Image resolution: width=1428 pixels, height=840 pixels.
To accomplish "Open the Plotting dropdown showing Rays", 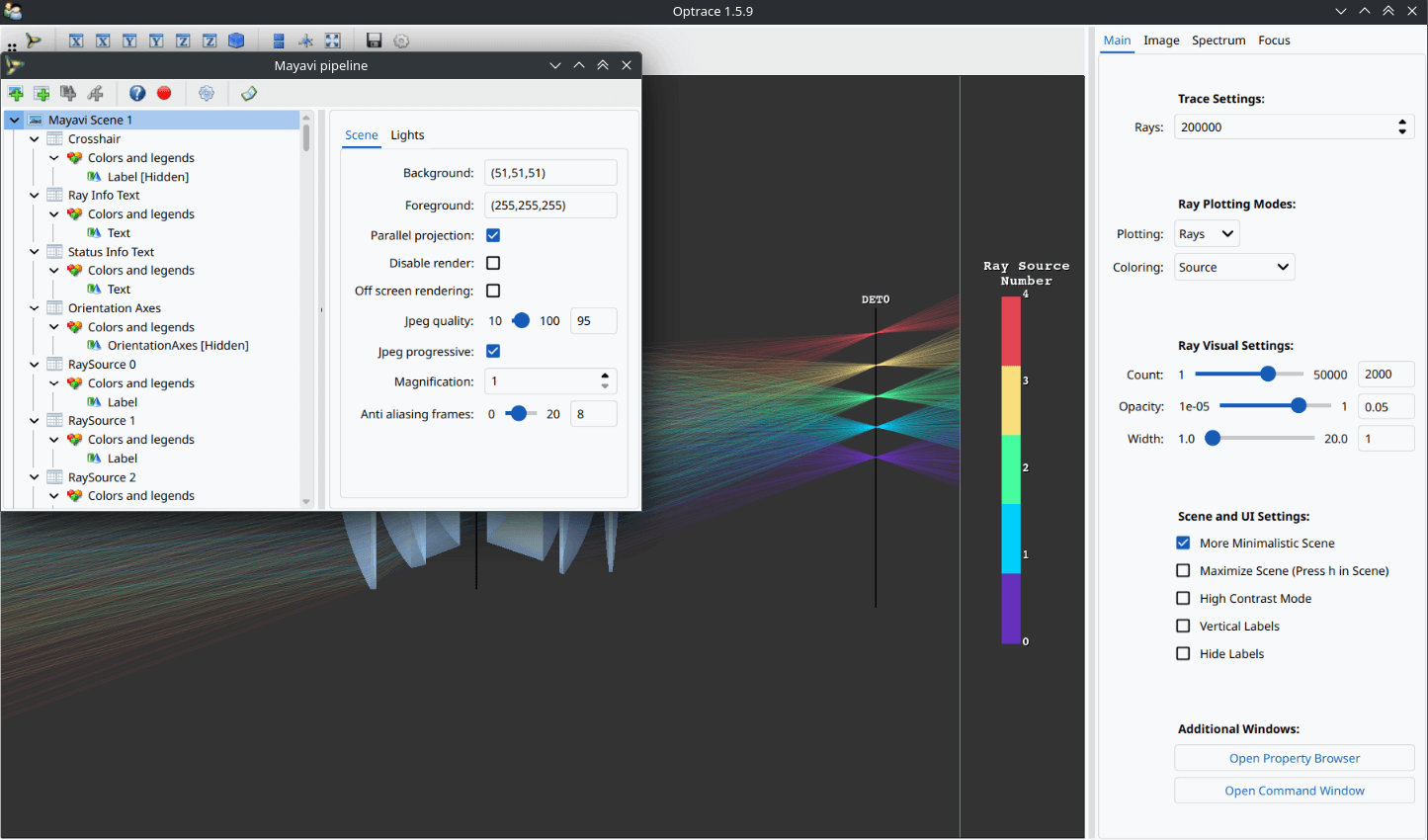I will coord(1207,234).
